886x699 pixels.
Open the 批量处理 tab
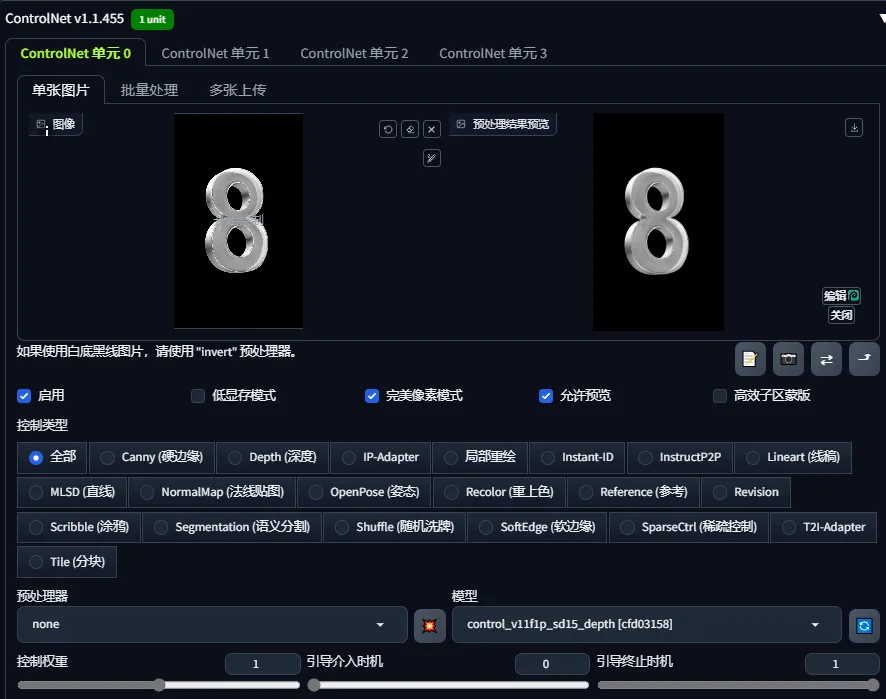point(149,90)
